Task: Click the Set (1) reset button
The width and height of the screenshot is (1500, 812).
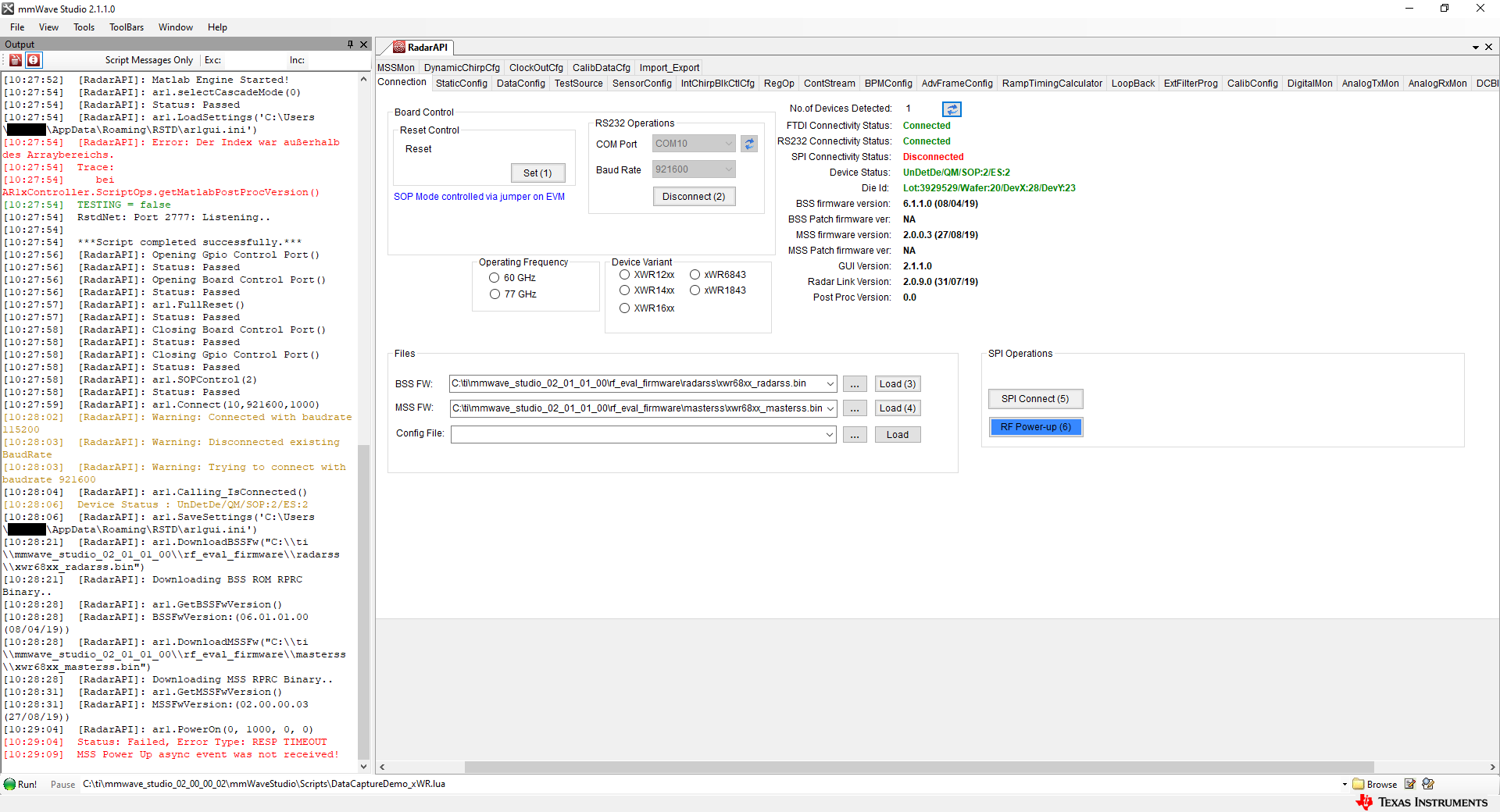Action: point(537,173)
